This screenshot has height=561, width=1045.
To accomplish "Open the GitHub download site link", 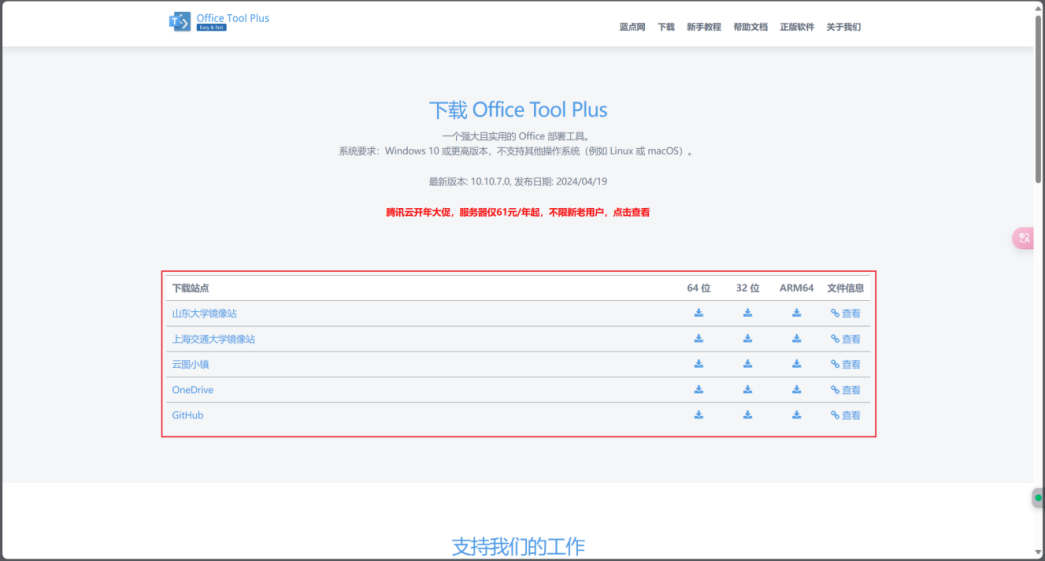I will (x=187, y=415).
